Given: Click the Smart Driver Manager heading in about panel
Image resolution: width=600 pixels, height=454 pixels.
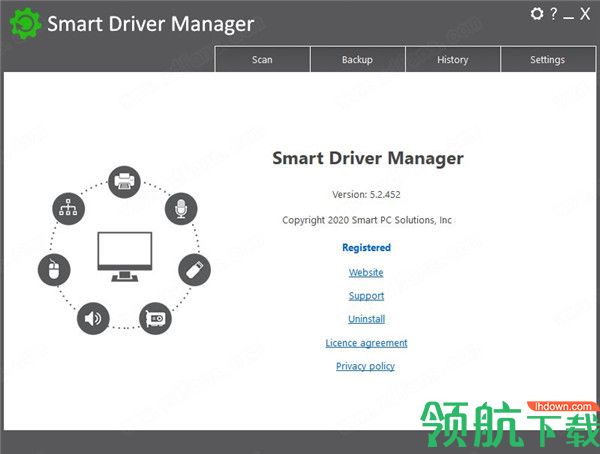Looking at the screenshot, I should point(368,158).
